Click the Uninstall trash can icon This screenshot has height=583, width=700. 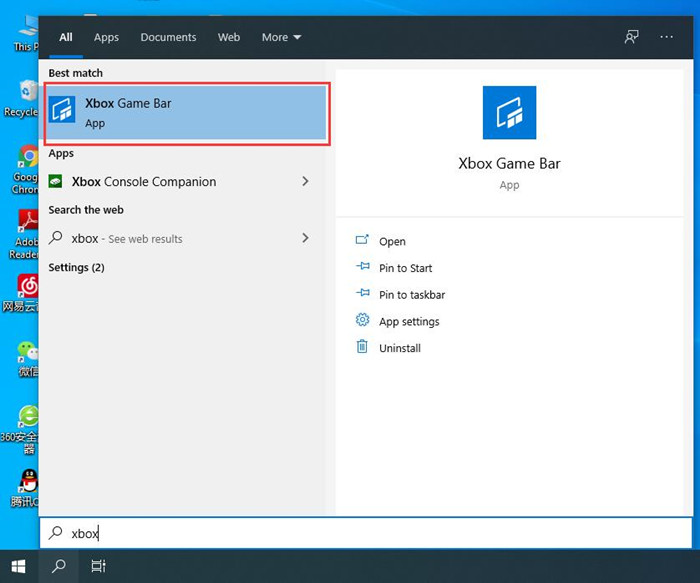pyautogui.click(x=362, y=346)
